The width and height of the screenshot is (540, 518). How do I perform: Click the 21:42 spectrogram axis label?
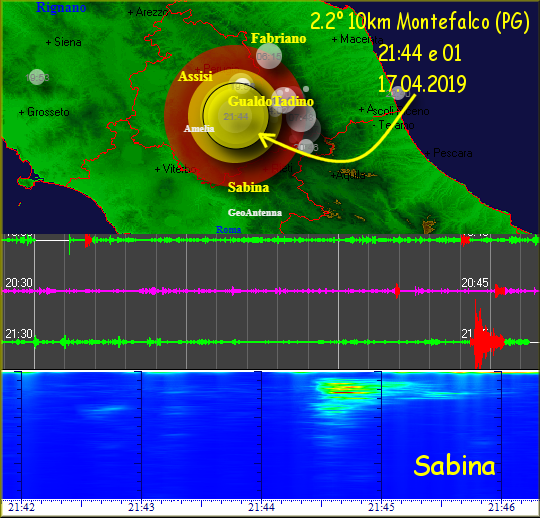[21, 507]
